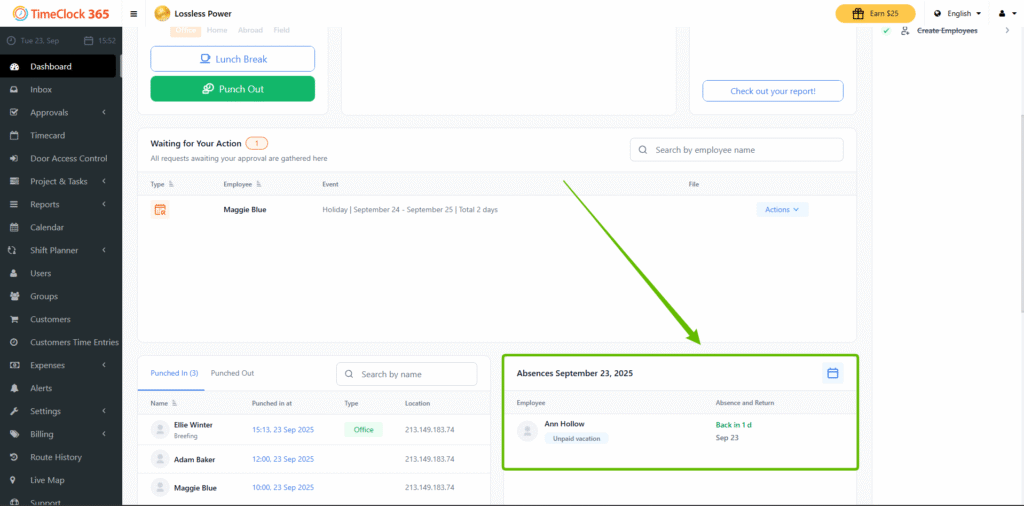Click the Lunch Break button
Viewport: 1024px width, 506px height.
click(x=232, y=59)
